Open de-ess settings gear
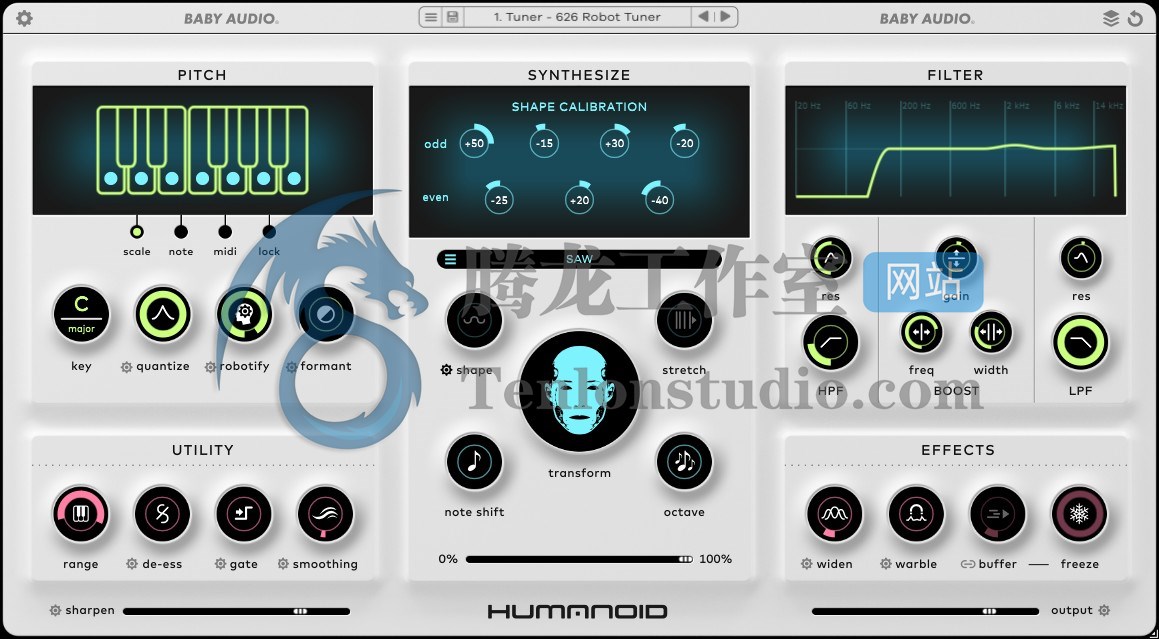 click(x=132, y=564)
